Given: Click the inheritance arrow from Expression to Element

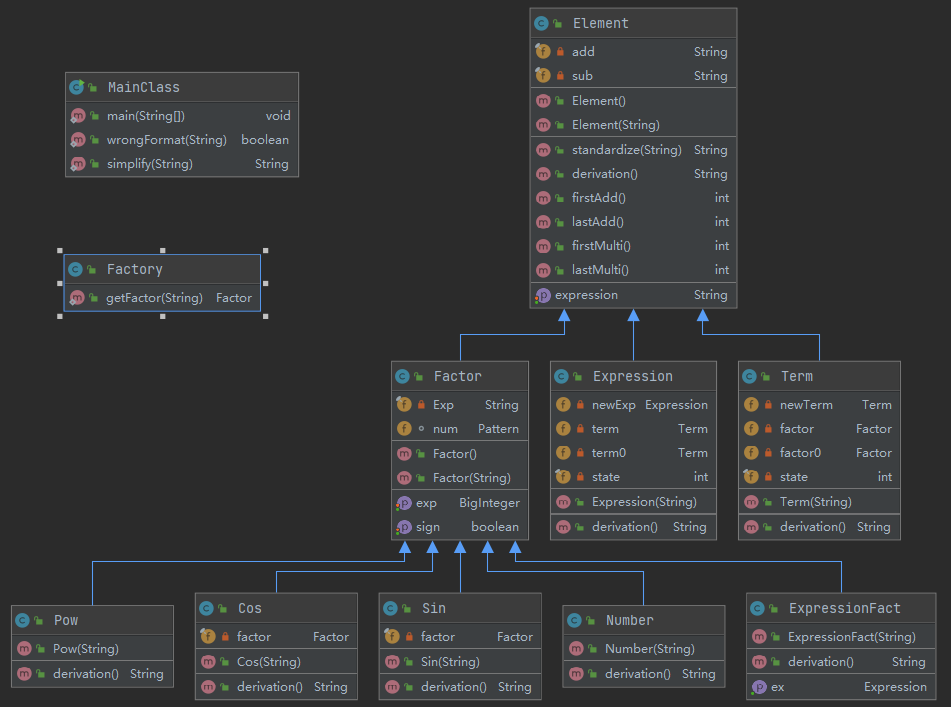Looking at the screenshot, I should pyautogui.click(x=633, y=335).
